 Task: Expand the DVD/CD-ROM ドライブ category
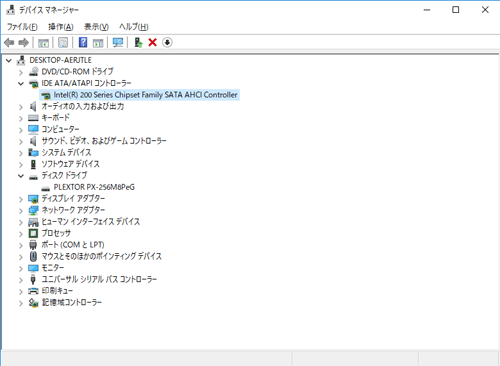pyautogui.click(x=21, y=72)
